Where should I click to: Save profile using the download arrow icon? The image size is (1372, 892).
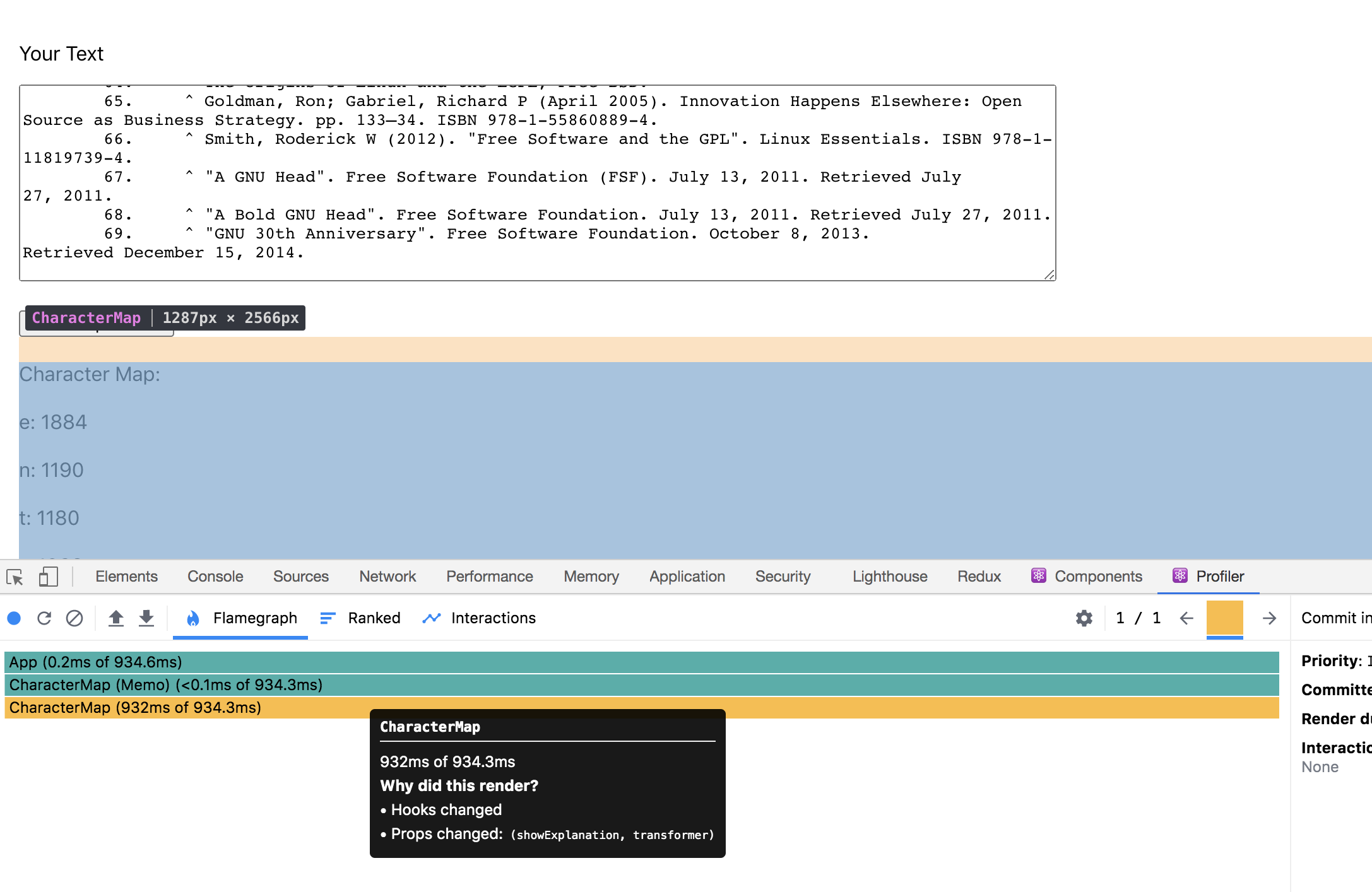(x=146, y=618)
